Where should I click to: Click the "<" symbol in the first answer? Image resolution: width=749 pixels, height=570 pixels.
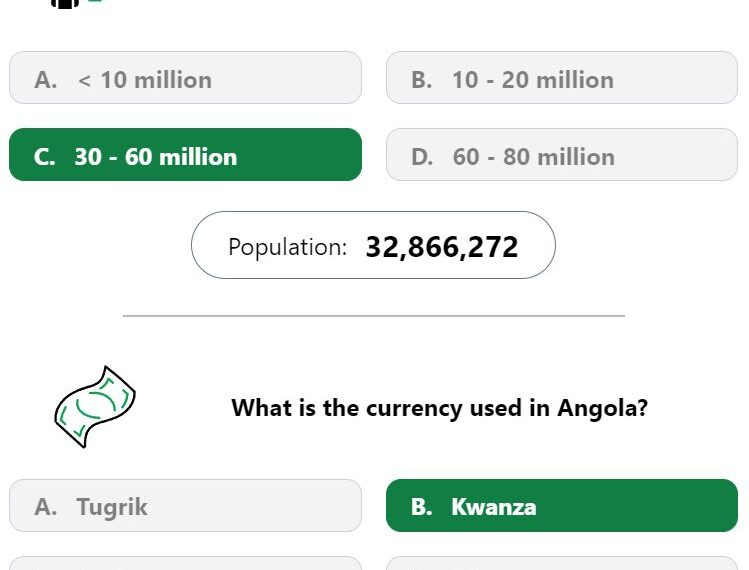click(x=84, y=80)
